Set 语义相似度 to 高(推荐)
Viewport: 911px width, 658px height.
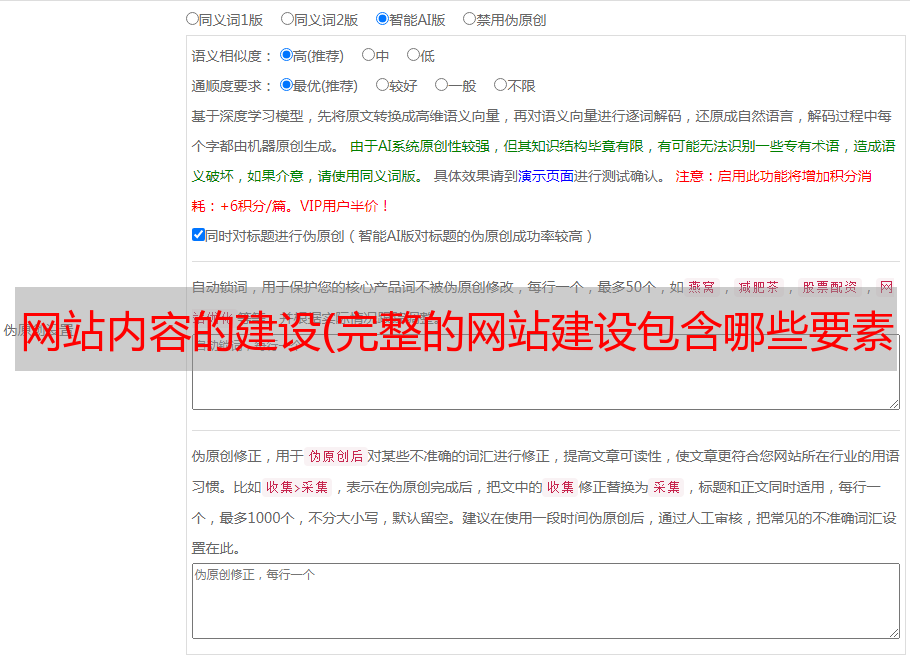tap(286, 55)
